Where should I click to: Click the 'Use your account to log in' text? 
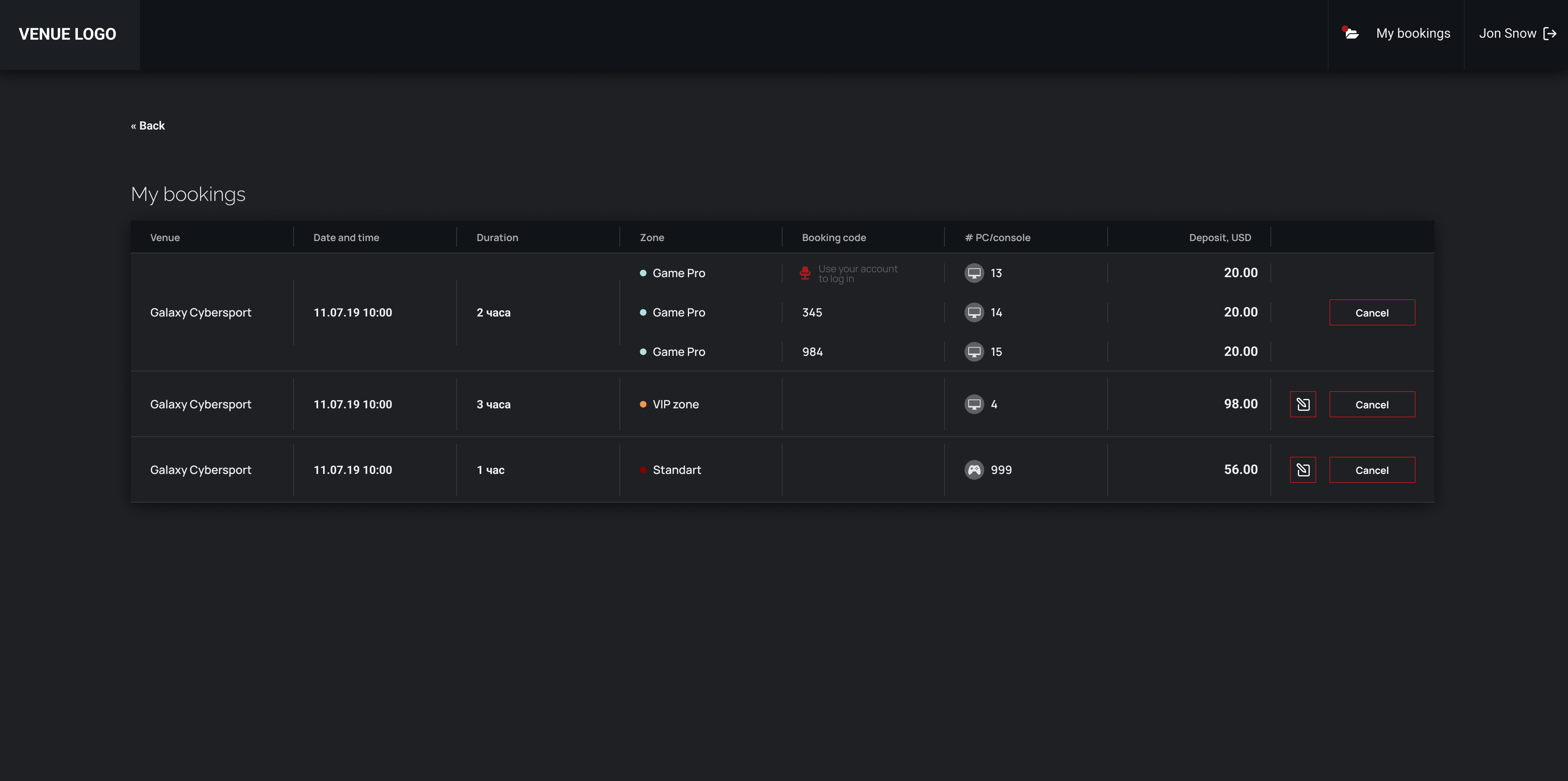coord(858,273)
